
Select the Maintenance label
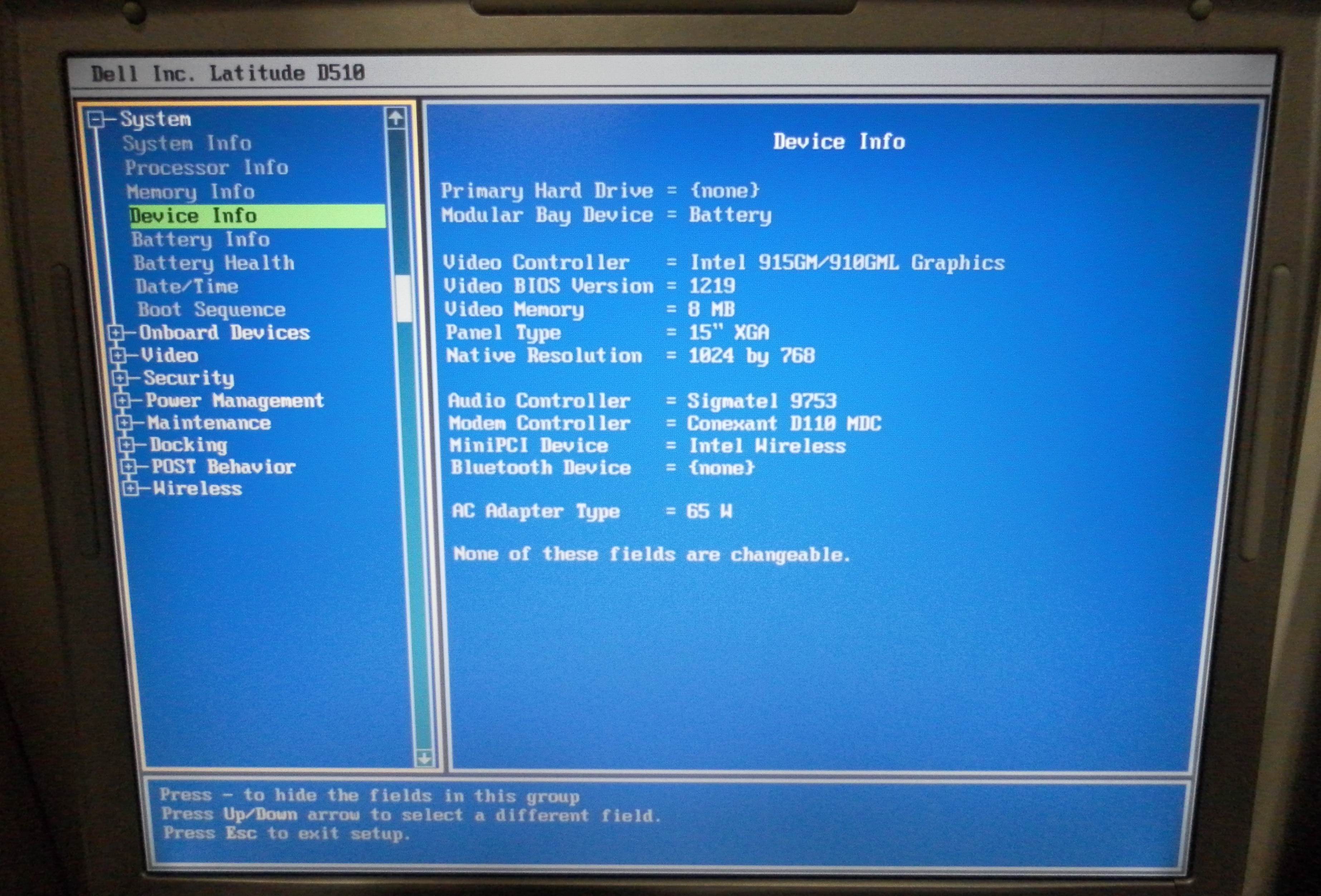(x=209, y=423)
